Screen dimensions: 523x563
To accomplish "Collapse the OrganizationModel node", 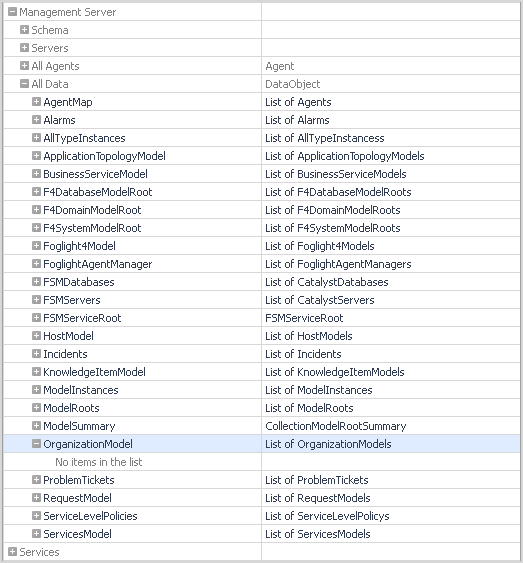I will click(x=36, y=444).
